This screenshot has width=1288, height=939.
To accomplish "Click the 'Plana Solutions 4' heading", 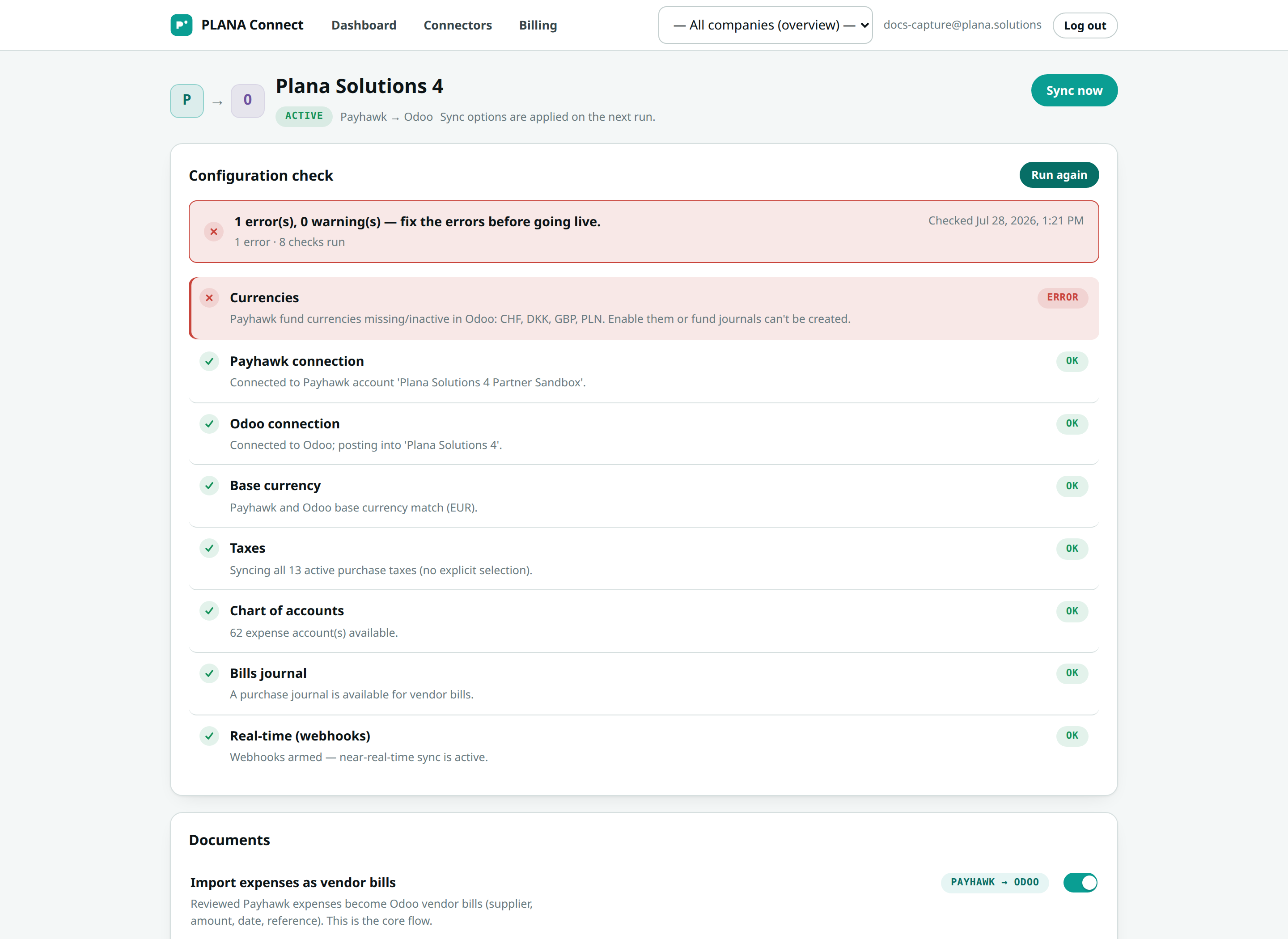I will point(359,86).
